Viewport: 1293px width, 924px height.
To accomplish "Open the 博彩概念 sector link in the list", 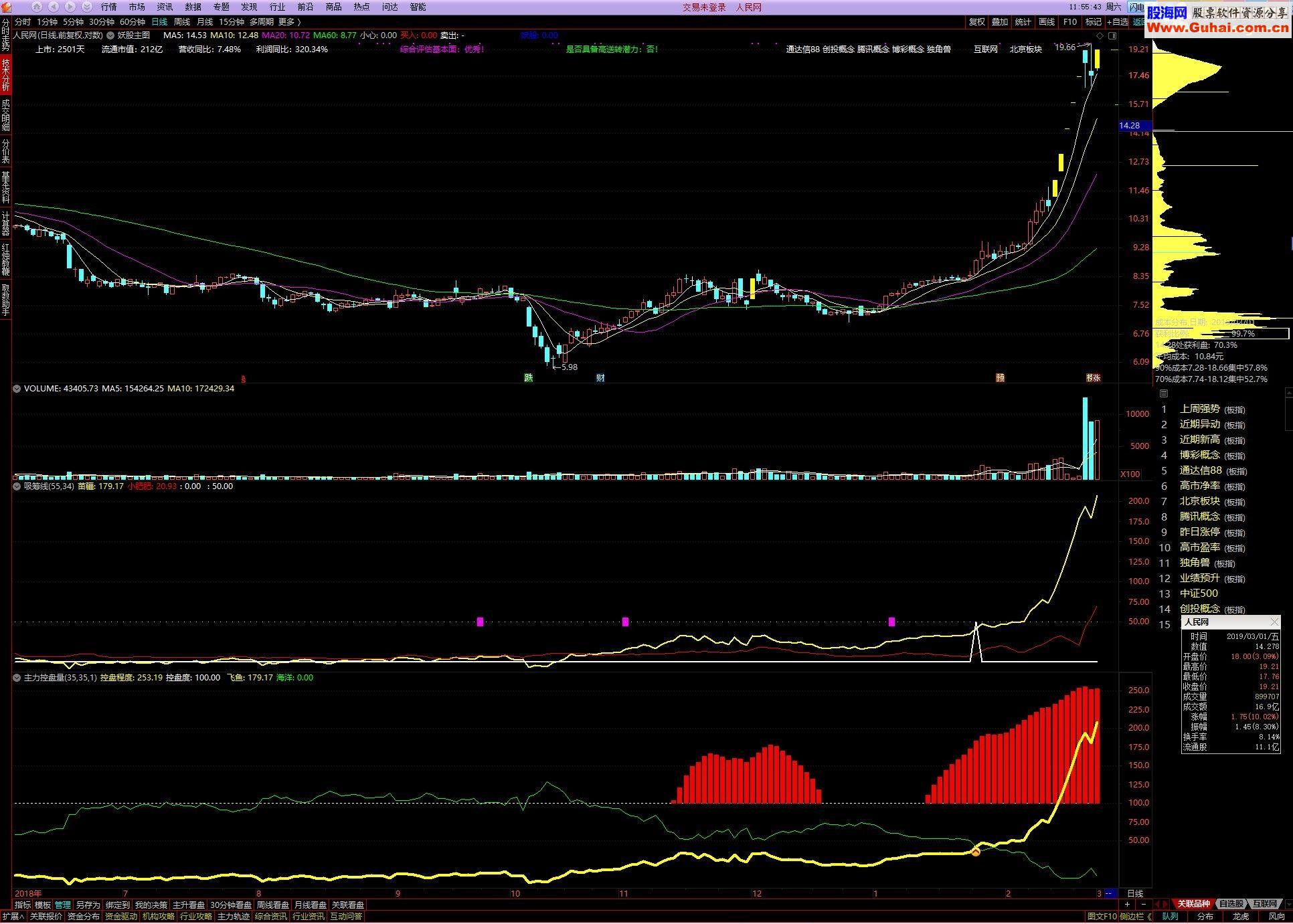I will coord(1199,455).
